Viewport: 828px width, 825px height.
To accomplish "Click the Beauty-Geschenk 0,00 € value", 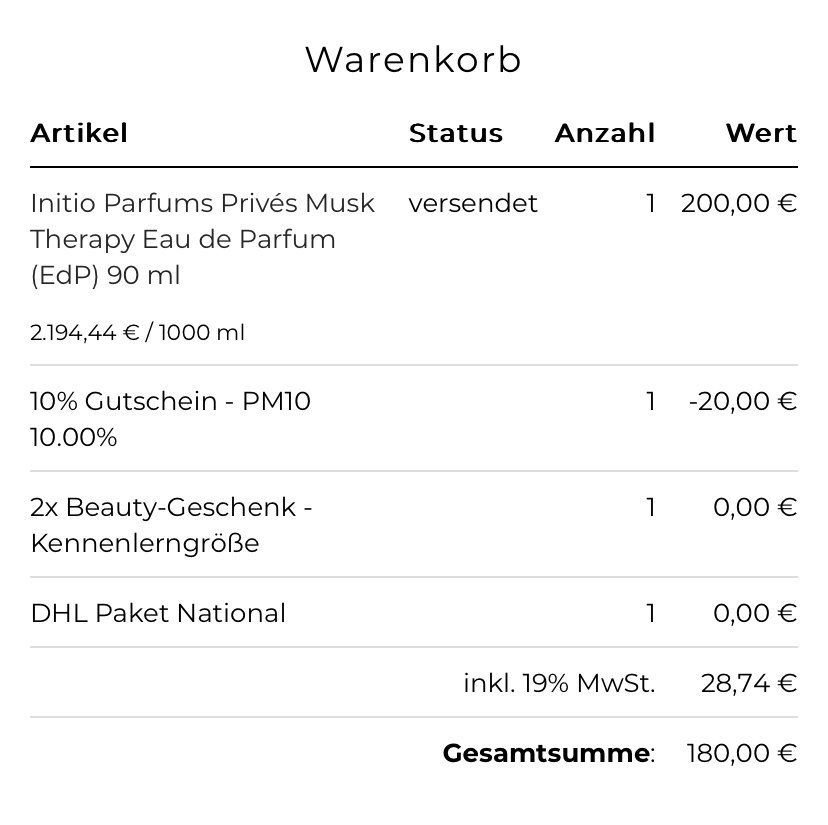I will tap(754, 507).
